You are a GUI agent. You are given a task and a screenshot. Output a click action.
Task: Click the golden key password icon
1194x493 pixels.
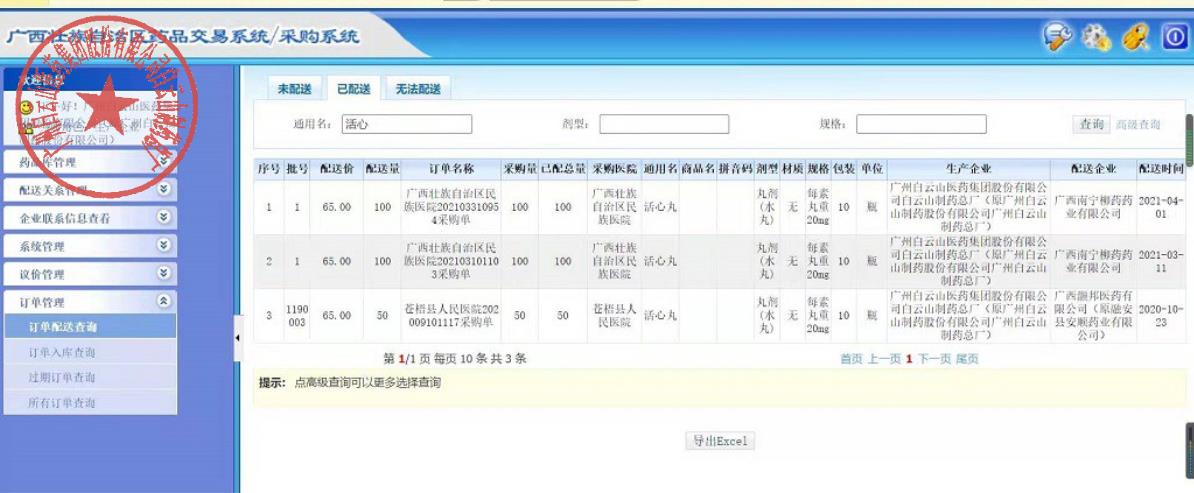1135,37
